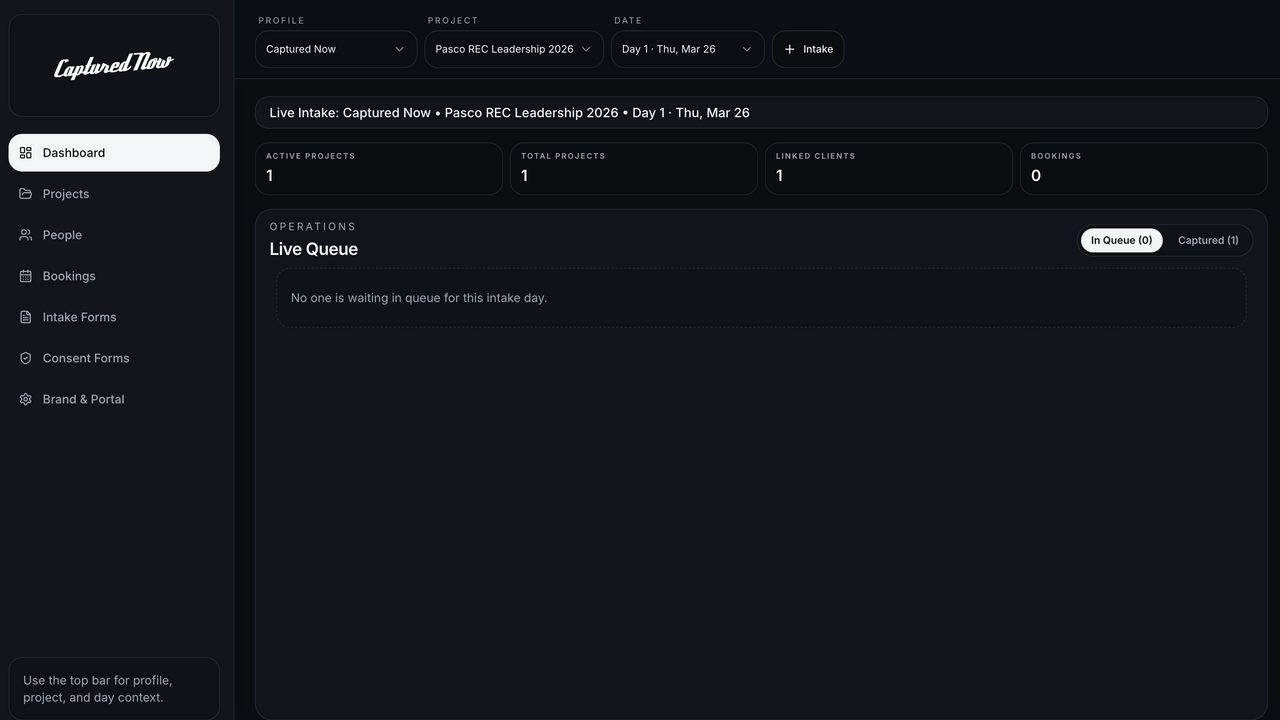Click the People users icon
Screen dimensions: 1280x720
coord(26,235)
